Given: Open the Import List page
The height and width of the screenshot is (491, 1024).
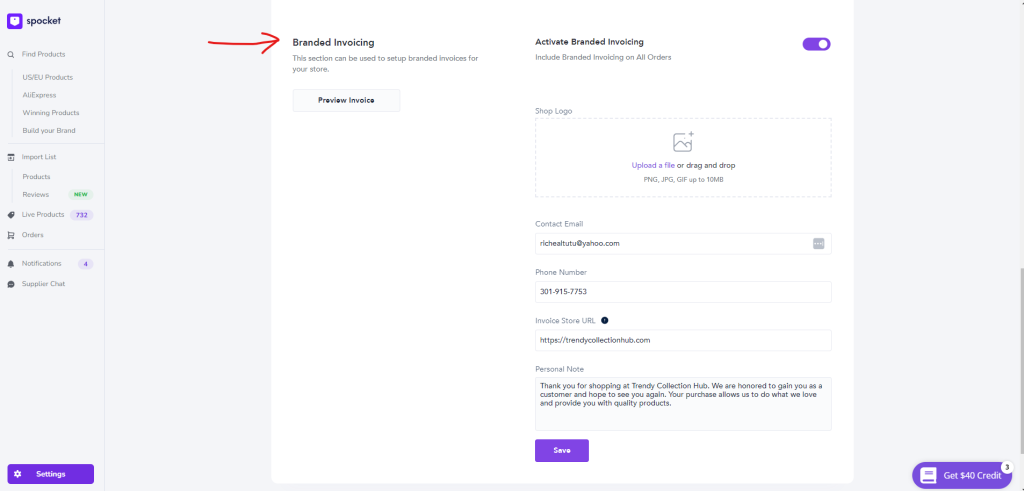Looking at the screenshot, I should click(39, 157).
